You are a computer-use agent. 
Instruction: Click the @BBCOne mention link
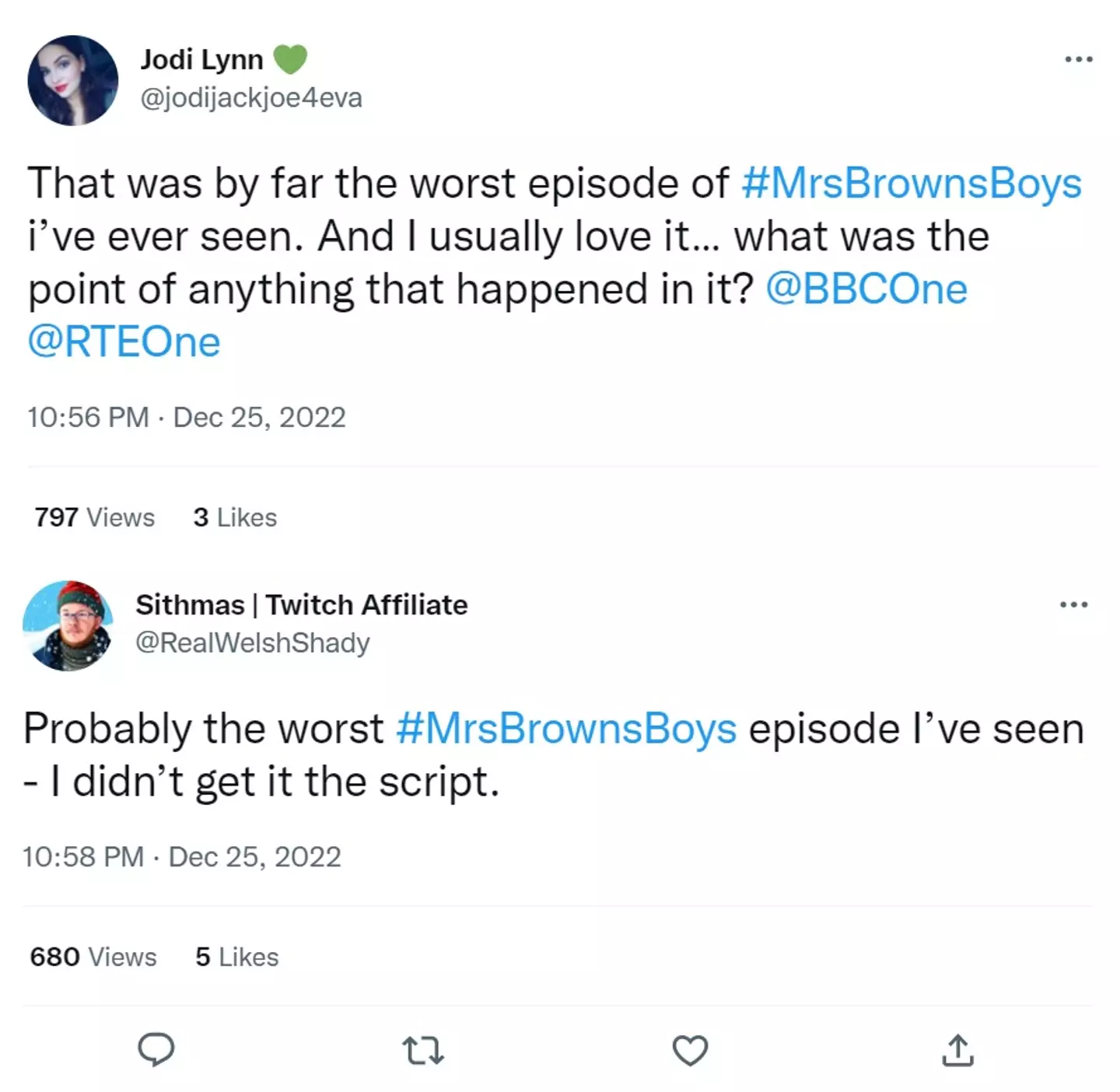tap(866, 289)
